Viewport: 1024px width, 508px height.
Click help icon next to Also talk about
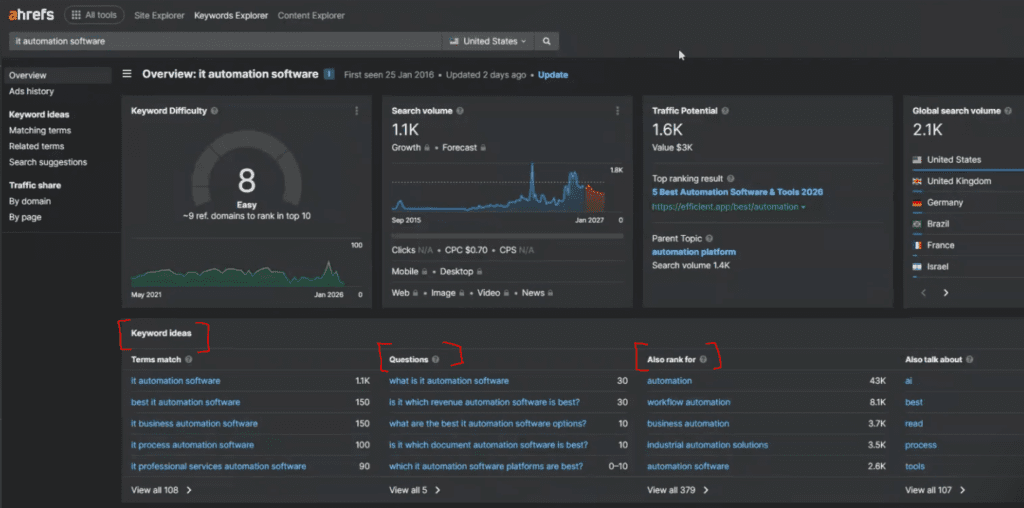[969, 359]
